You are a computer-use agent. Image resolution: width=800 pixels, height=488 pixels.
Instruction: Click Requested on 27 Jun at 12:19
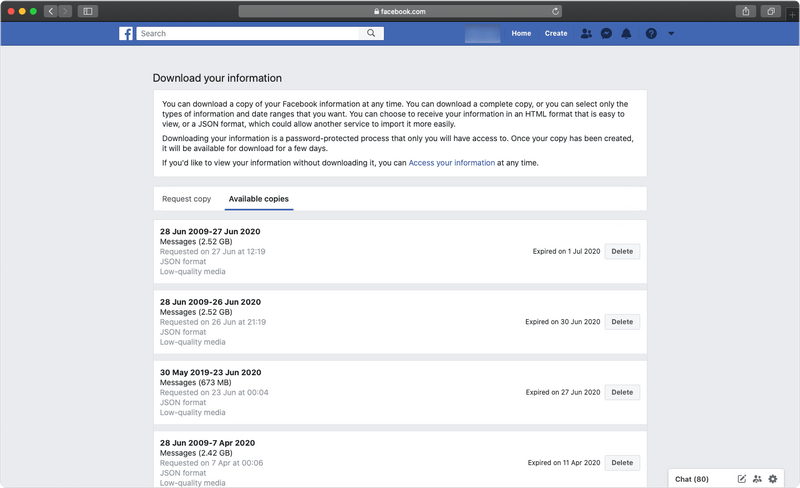coord(213,251)
